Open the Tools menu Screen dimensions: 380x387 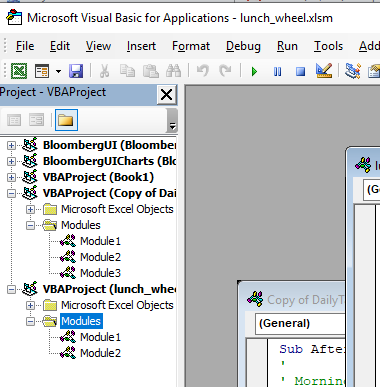point(328,46)
